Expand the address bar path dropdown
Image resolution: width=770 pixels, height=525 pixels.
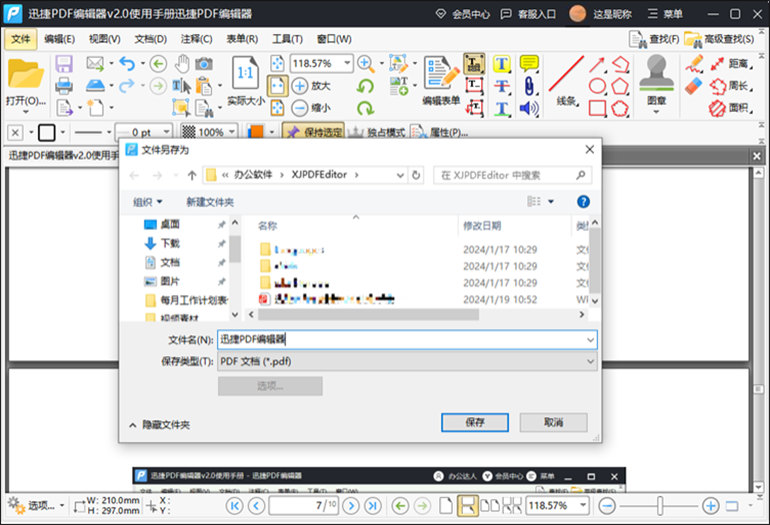point(400,175)
